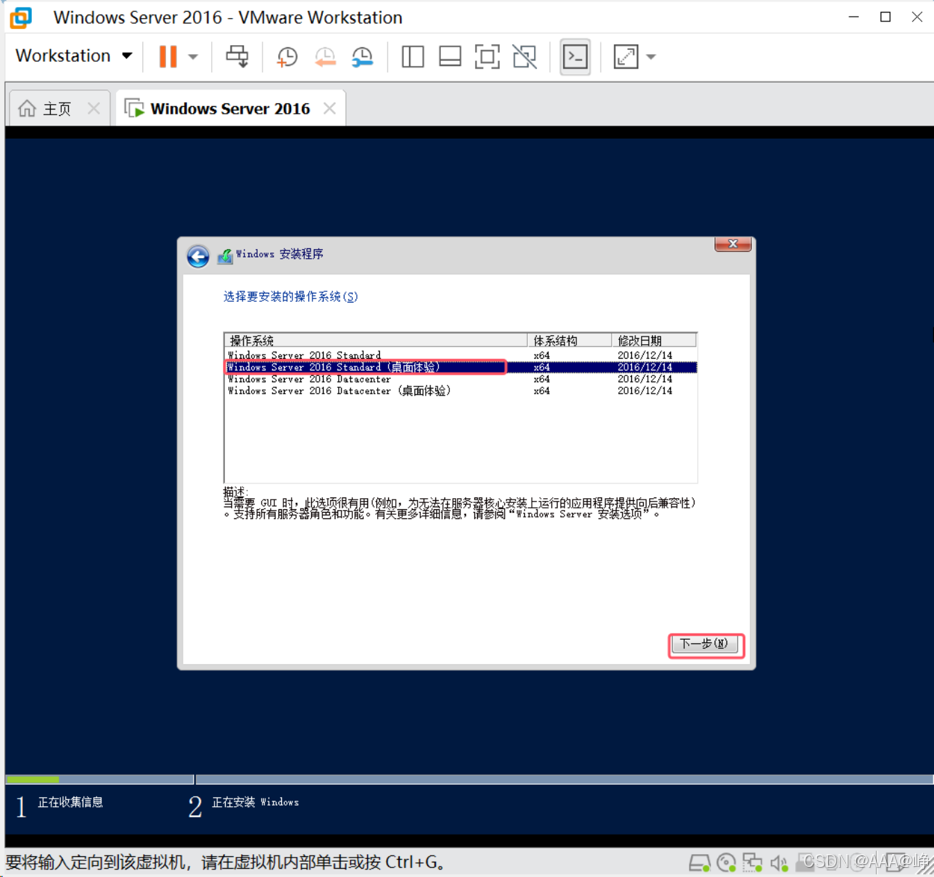Select Windows Server 2016 Datacenter core row
This screenshot has width=934, height=877.
tap(460, 379)
